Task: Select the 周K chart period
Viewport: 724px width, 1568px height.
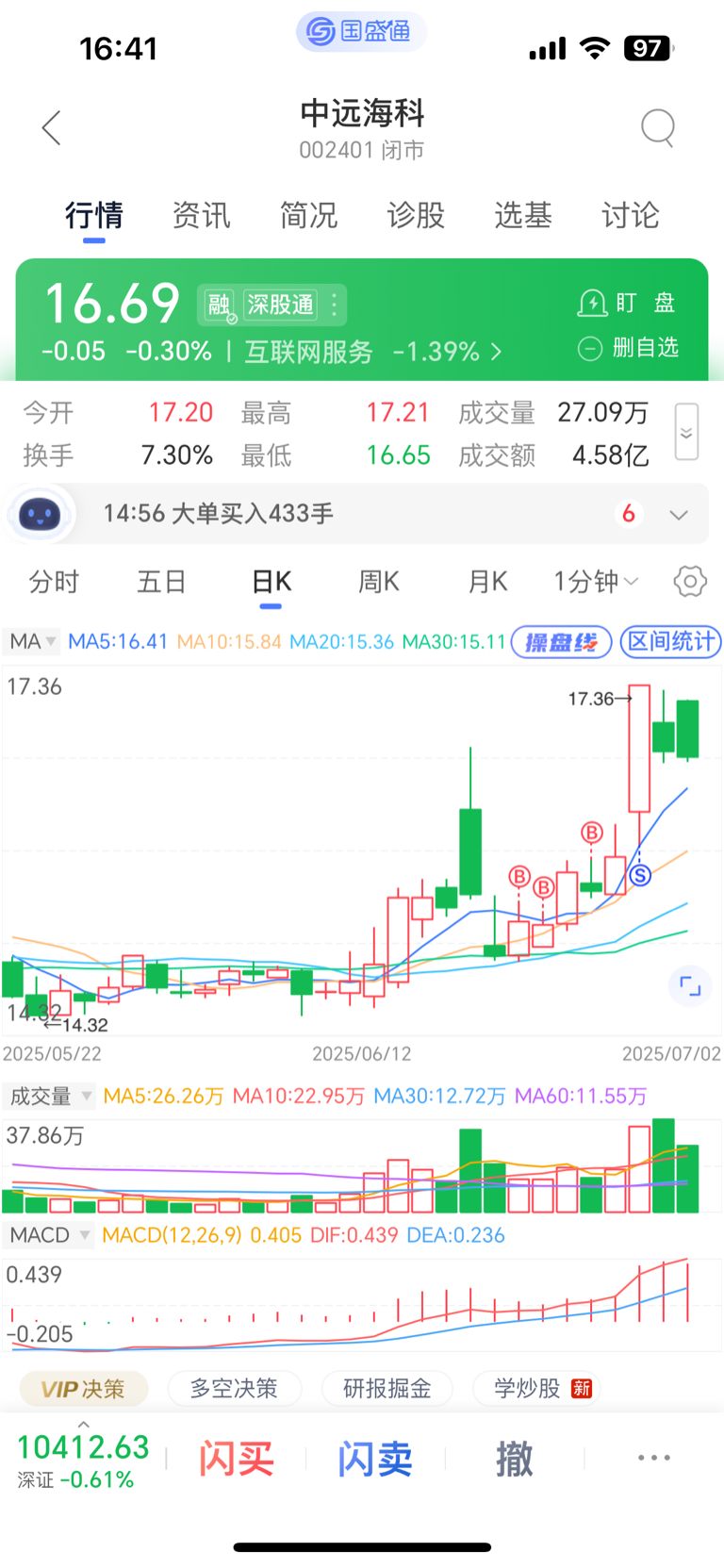Action: coord(379,582)
